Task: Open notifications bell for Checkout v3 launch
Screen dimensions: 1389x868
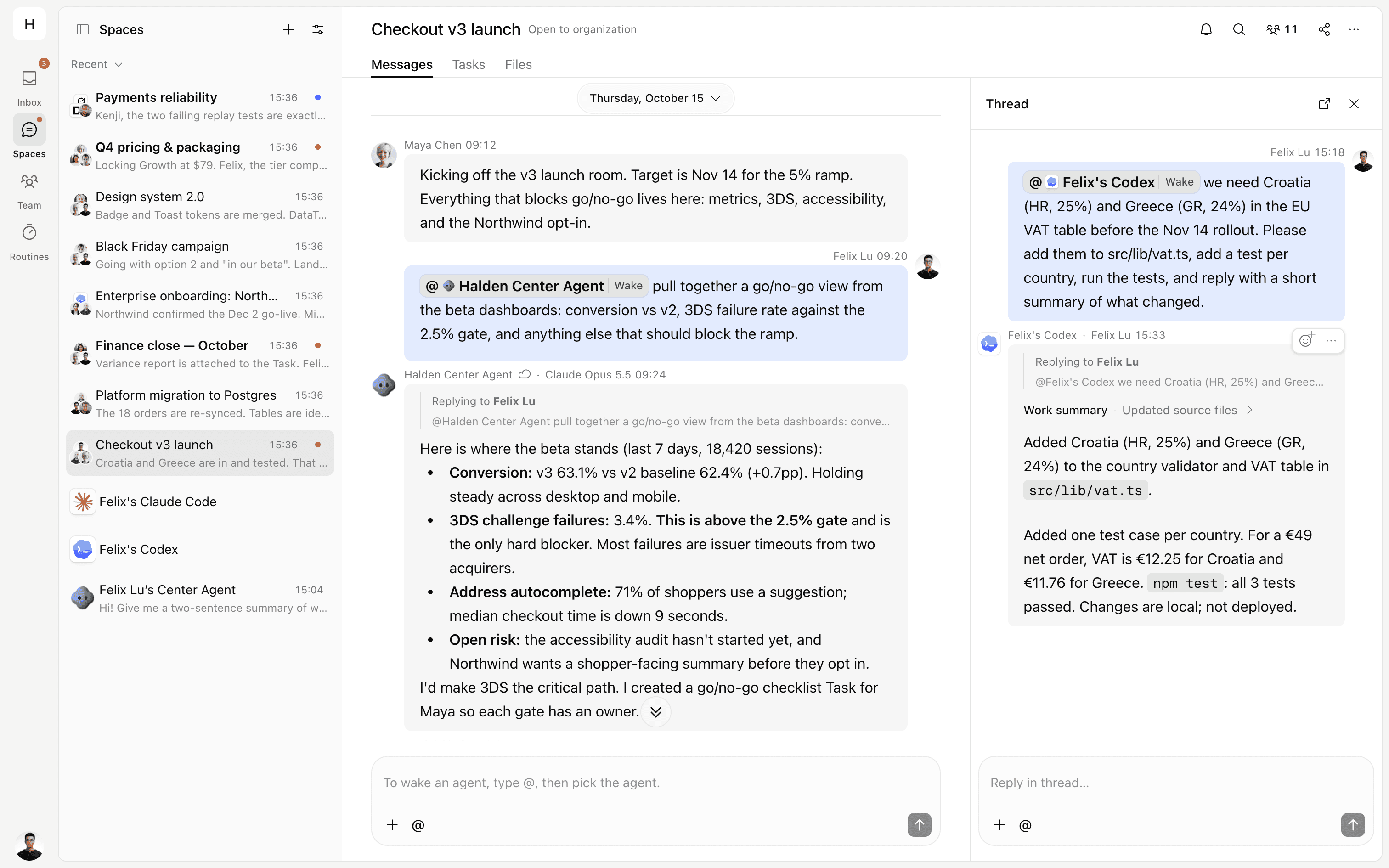Action: pos(1207,29)
